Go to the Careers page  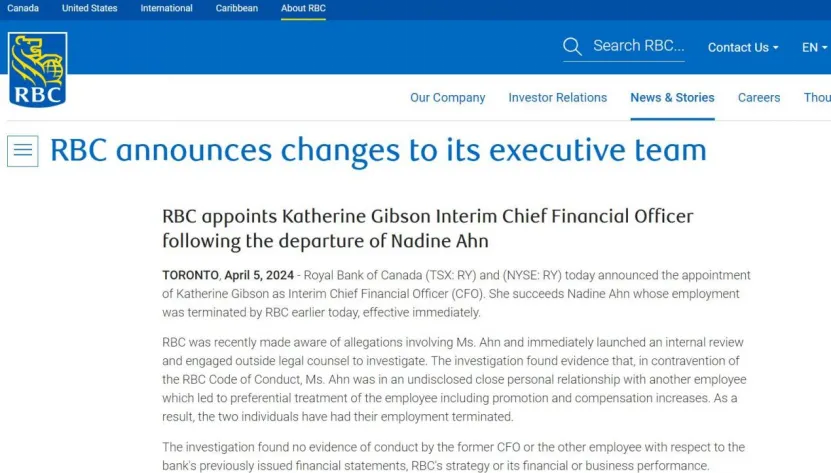click(x=759, y=98)
